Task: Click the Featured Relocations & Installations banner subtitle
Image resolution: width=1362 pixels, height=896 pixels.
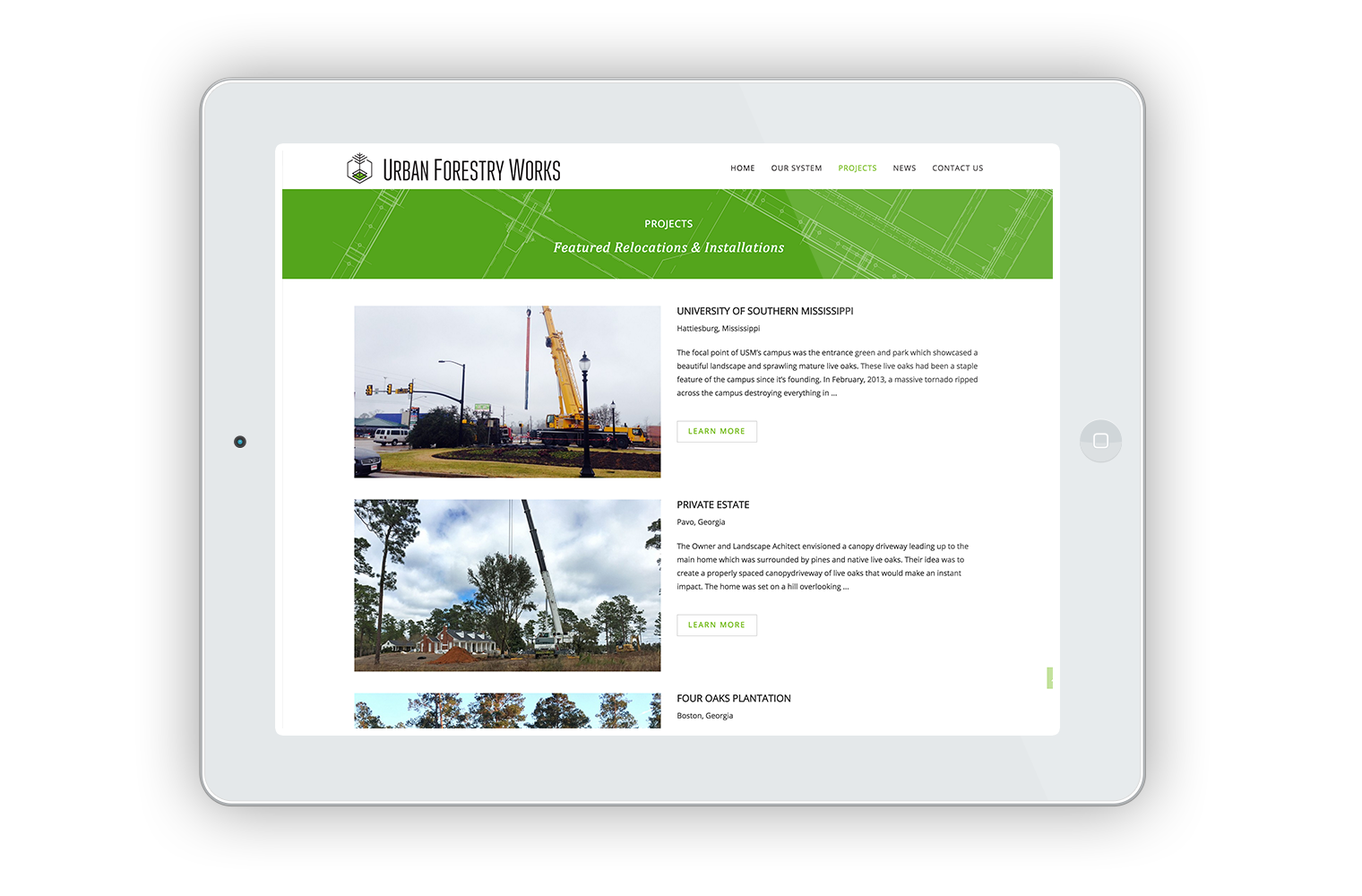Action: coord(668,248)
